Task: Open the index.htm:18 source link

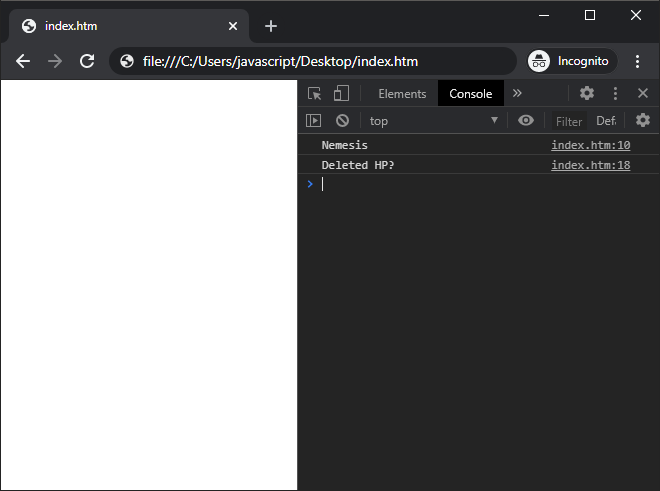Action: (591, 165)
